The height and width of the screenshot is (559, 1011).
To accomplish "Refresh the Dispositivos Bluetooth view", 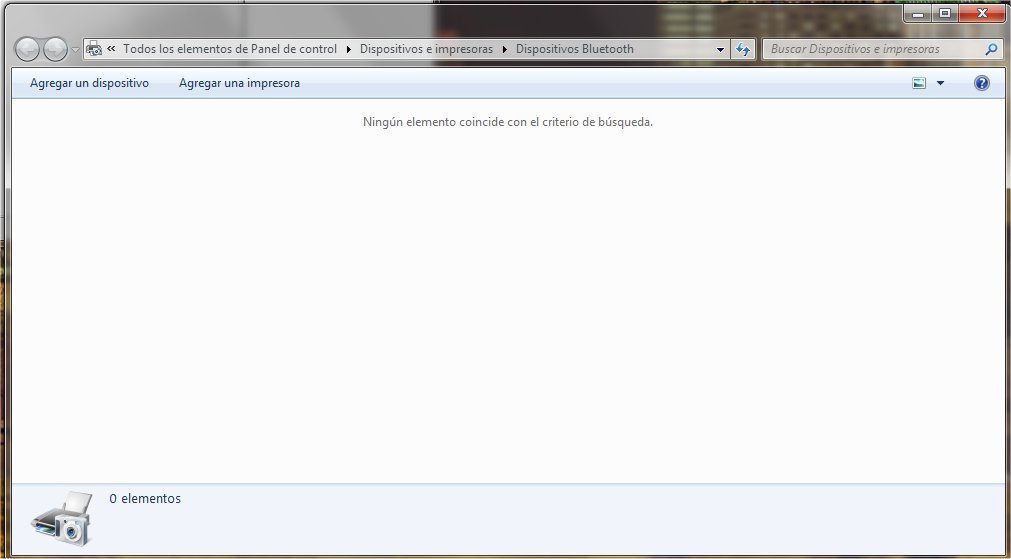I will (743, 49).
